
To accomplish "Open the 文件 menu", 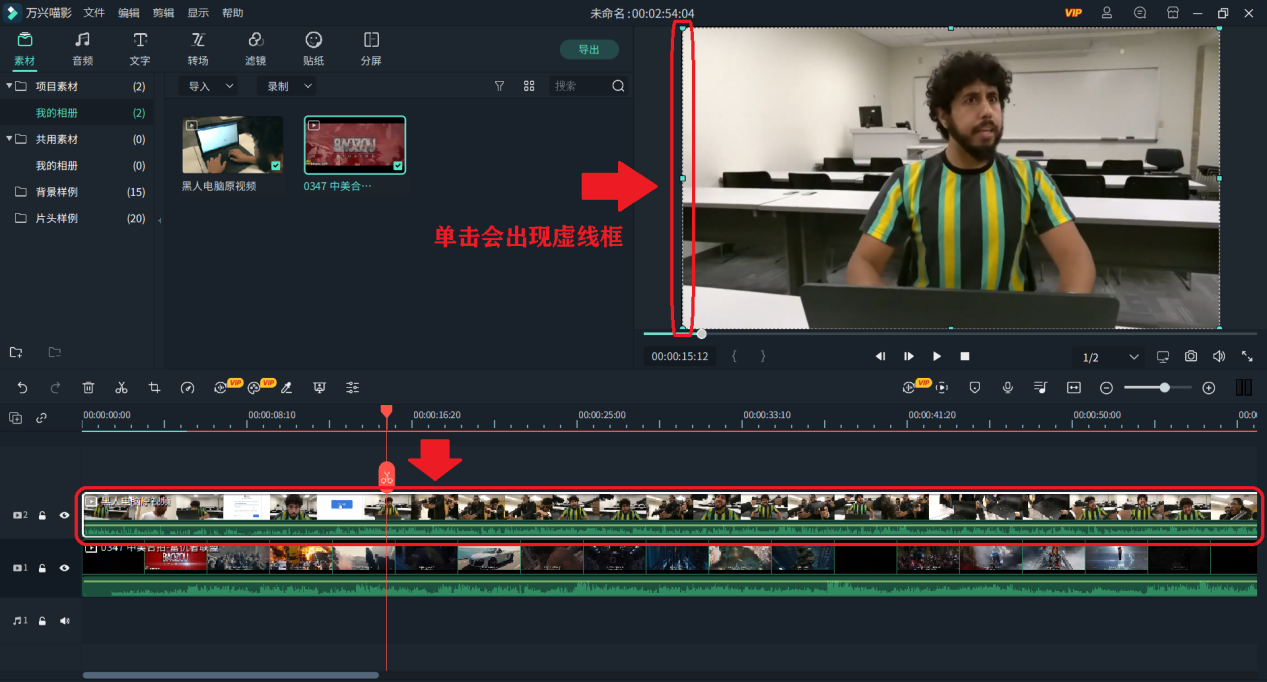I will (x=94, y=13).
